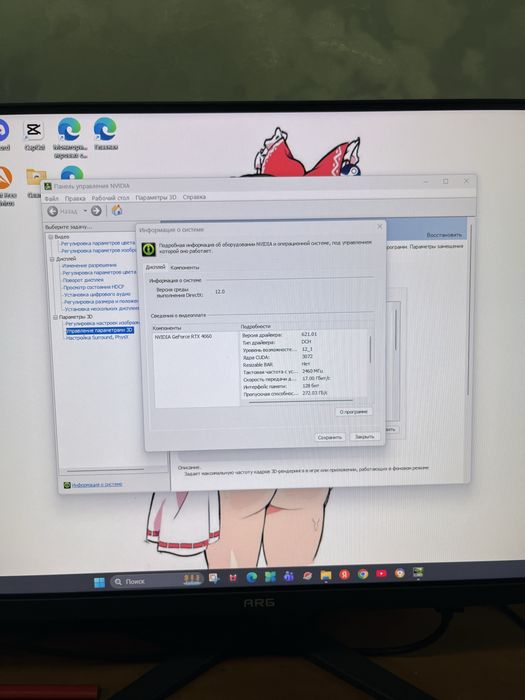
Task: Switch to the Компоненты tab
Action: click(x=185, y=267)
